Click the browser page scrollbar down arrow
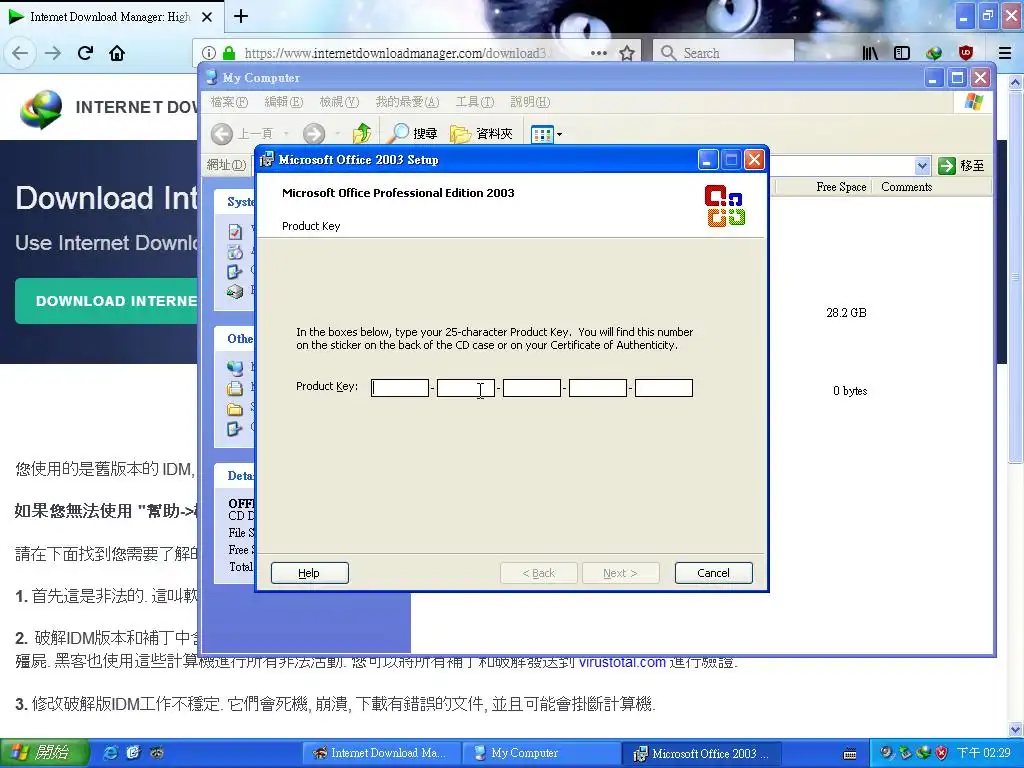The height and width of the screenshot is (768, 1024). tap(1016, 729)
